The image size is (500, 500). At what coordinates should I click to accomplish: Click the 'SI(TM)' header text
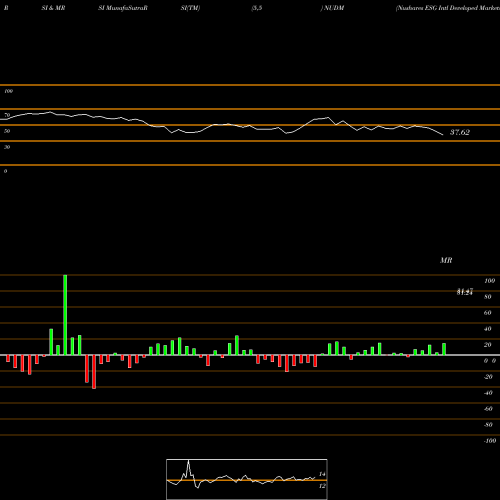pos(190,8)
